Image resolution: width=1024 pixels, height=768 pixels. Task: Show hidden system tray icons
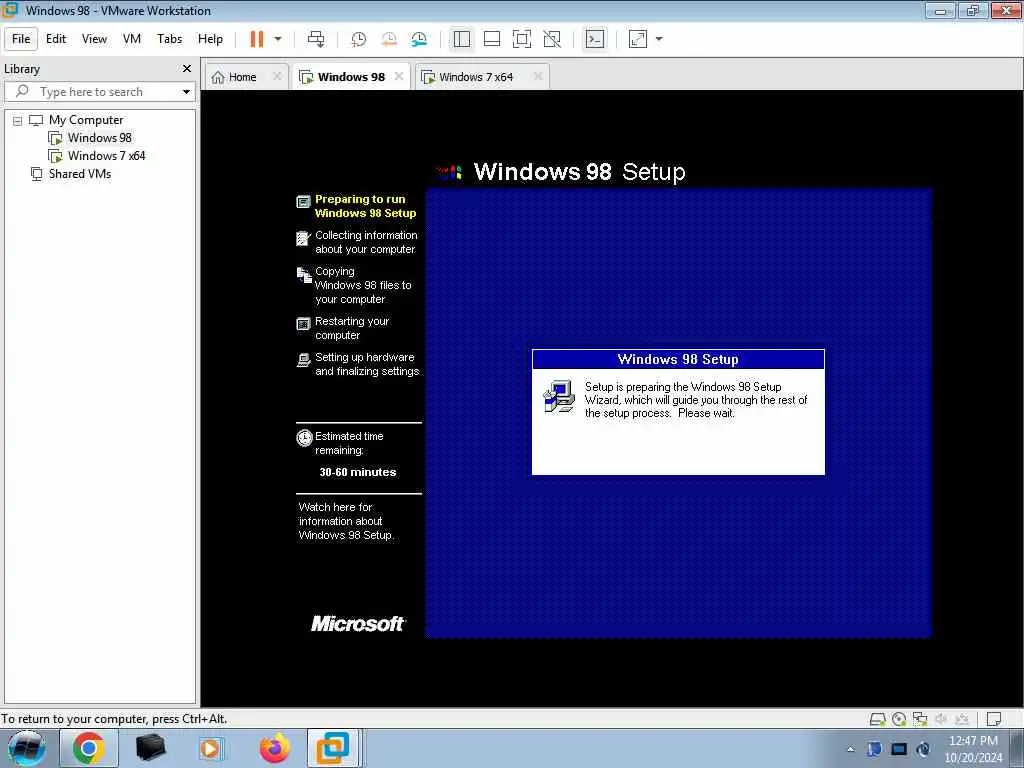point(850,750)
